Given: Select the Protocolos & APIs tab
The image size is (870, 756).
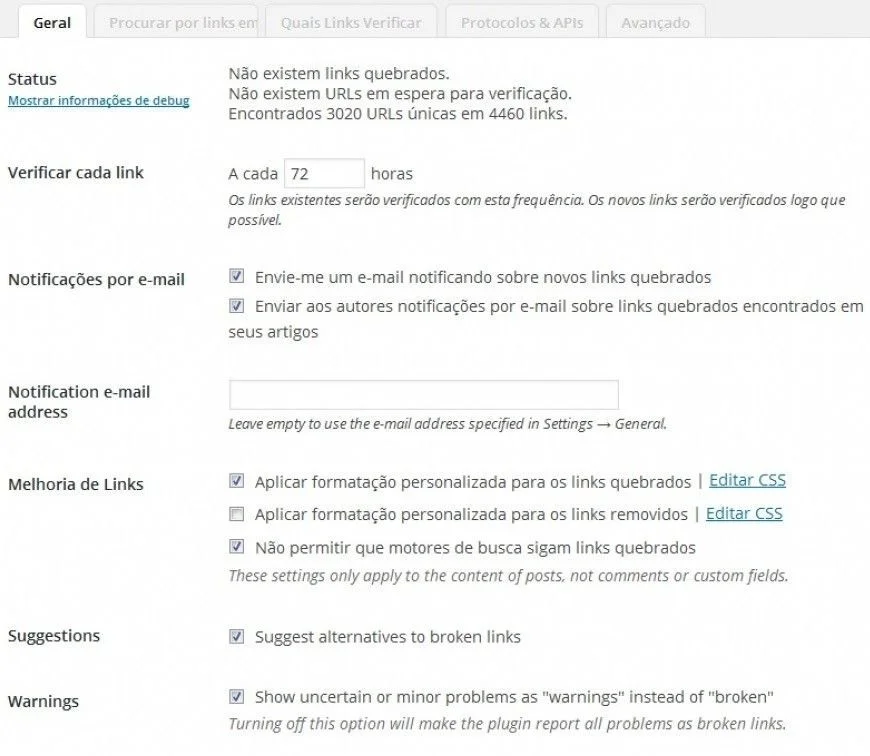Looking at the screenshot, I should pos(522,23).
